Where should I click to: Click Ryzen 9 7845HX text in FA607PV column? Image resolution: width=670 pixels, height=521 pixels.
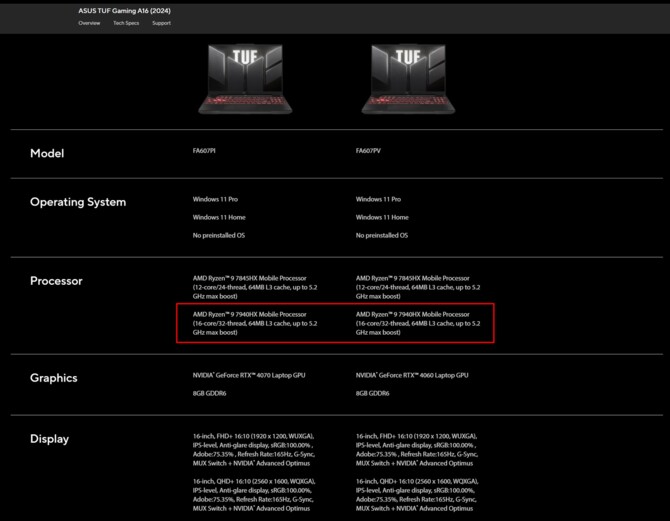click(x=418, y=287)
